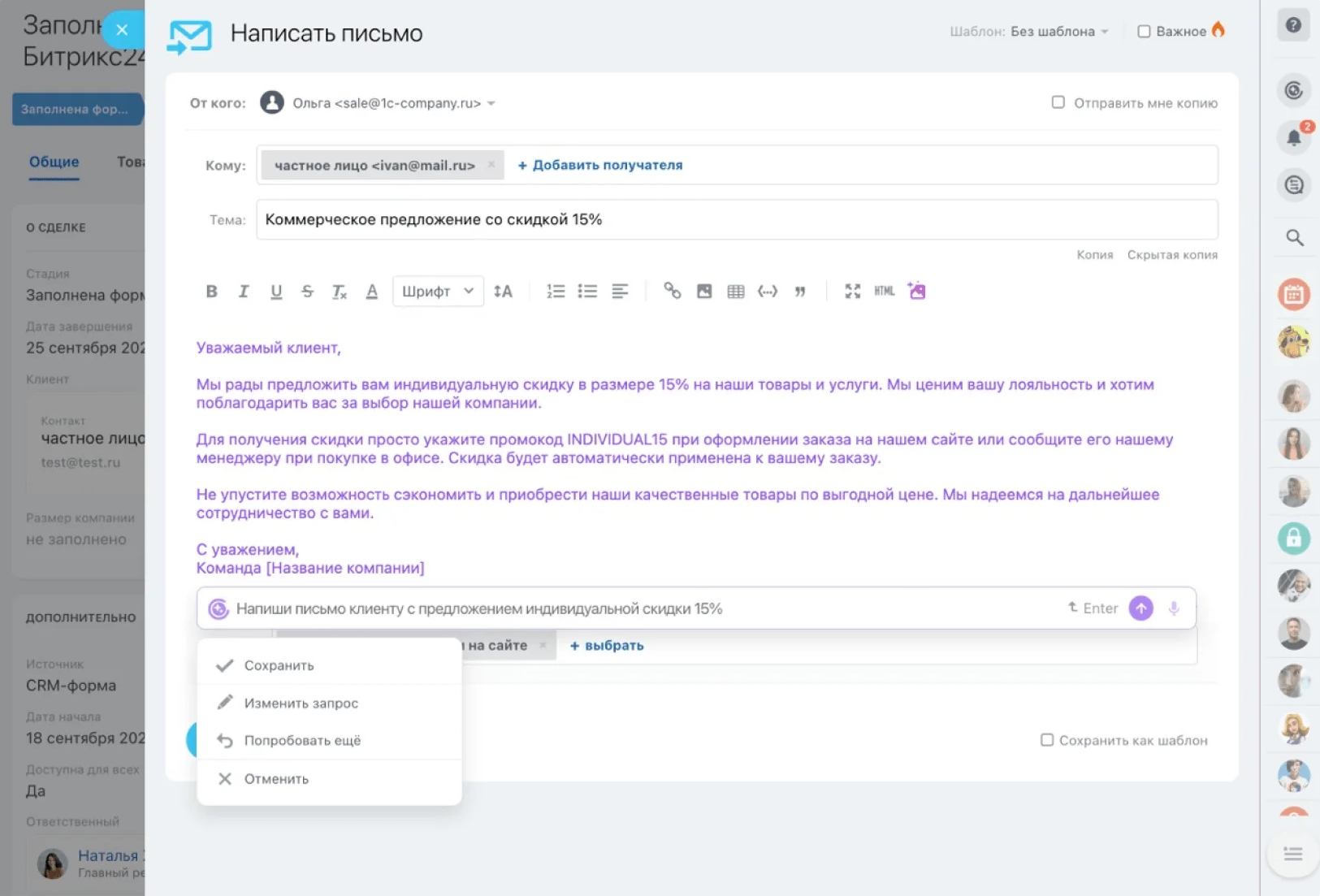Check the "Важное" checkbox
The width and height of the screenshot is (1320, 896).
[1144, 32]
